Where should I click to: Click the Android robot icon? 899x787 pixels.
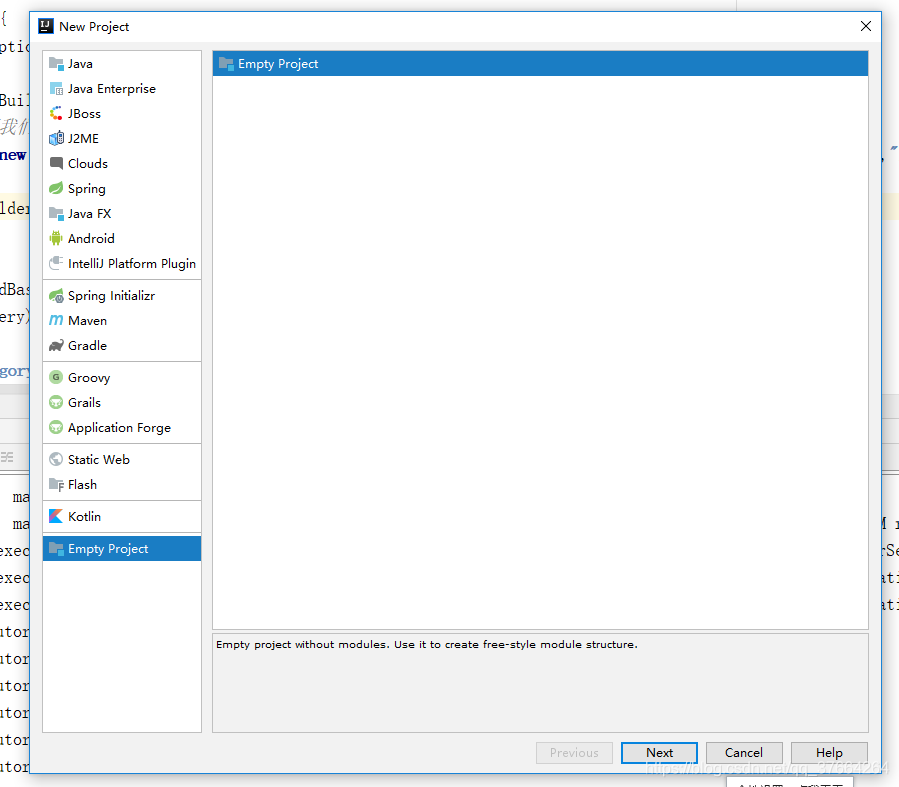tap(56, 238)
